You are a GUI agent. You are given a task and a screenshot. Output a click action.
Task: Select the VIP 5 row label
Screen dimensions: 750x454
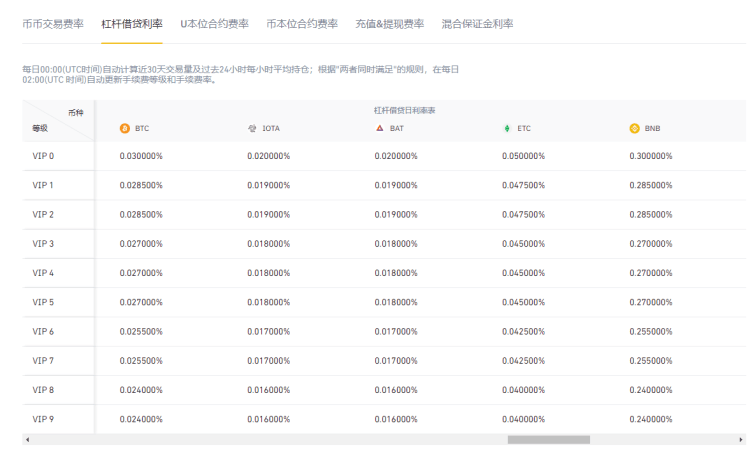pyautogui.click(x=43, y=302)
